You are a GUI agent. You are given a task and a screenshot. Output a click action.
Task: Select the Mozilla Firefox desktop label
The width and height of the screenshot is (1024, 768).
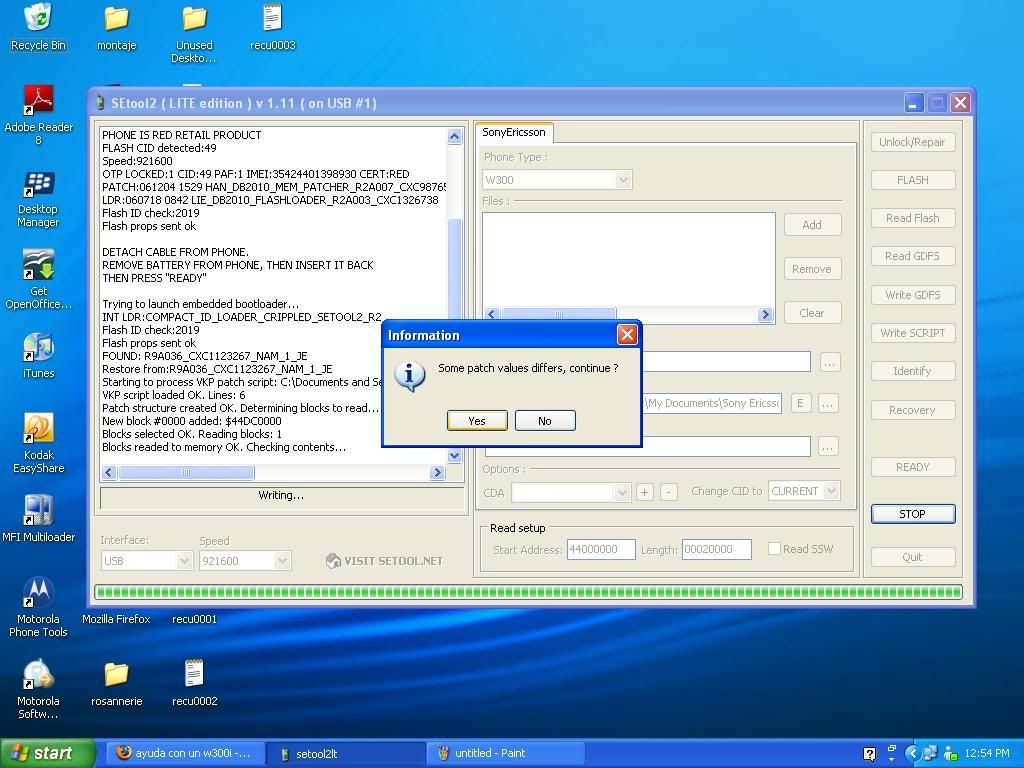(x=116, y=619)
